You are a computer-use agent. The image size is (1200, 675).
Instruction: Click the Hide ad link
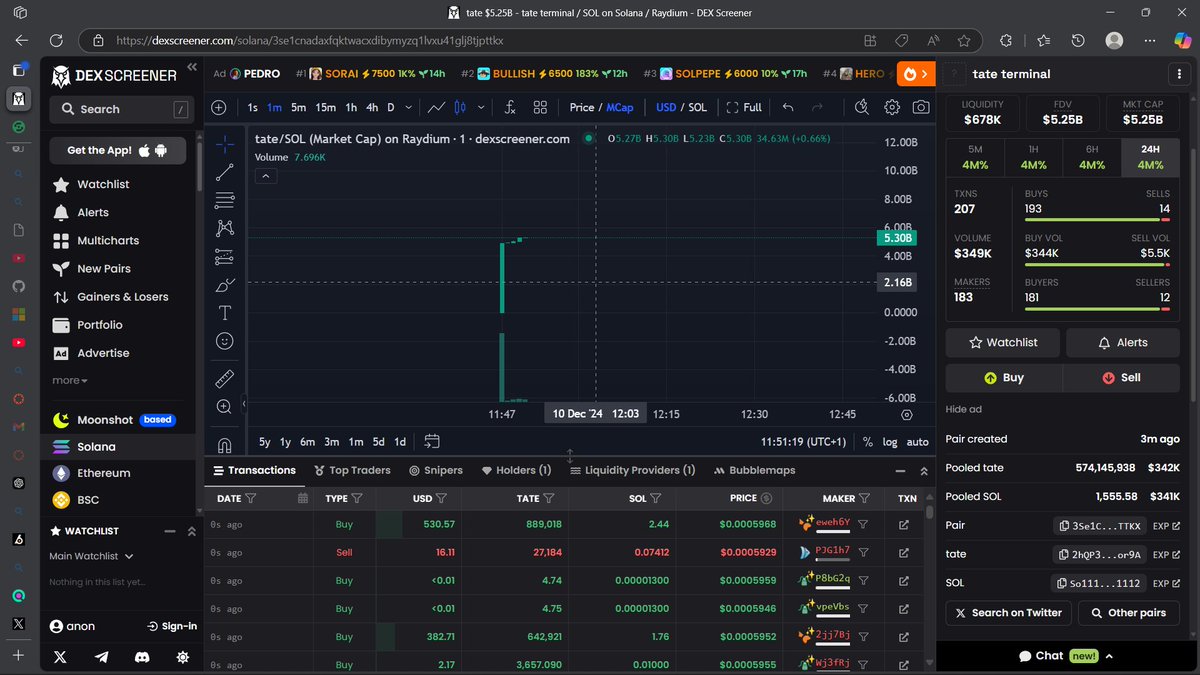963,409
